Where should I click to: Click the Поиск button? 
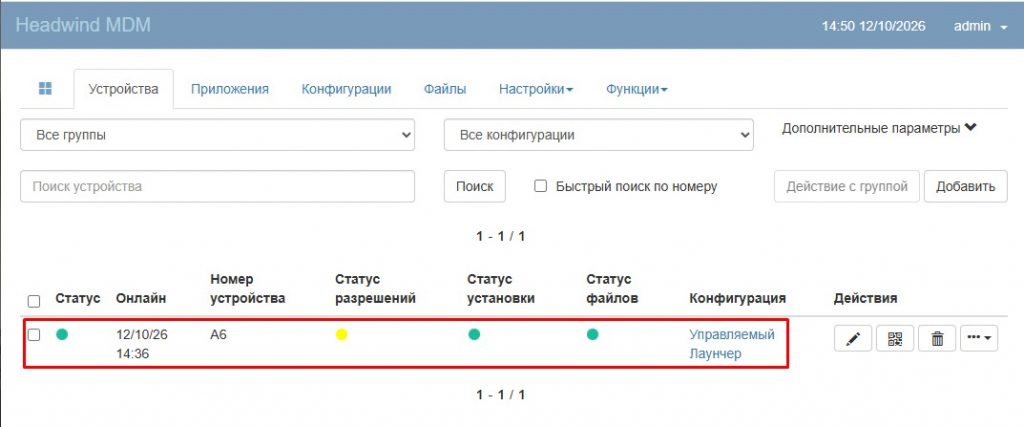475,186
